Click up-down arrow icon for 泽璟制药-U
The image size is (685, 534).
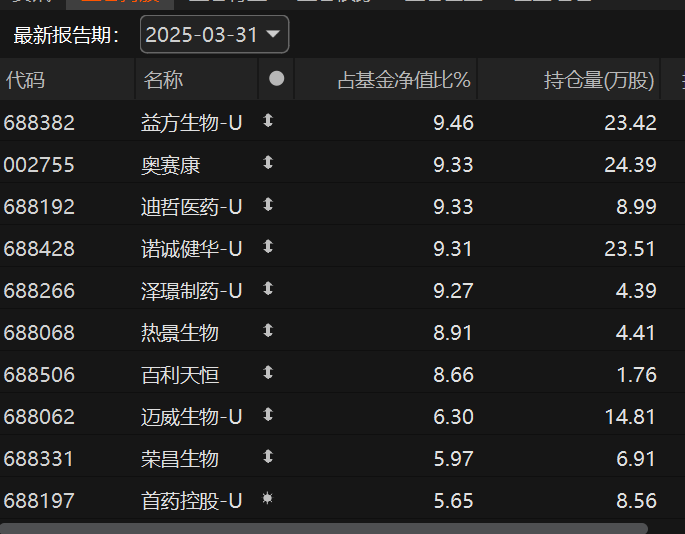coord(268,288)
